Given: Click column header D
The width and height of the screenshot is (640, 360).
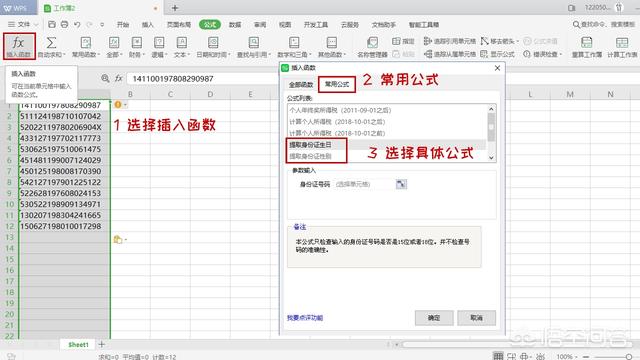Looking at the screenshot, I should (210, 94).
